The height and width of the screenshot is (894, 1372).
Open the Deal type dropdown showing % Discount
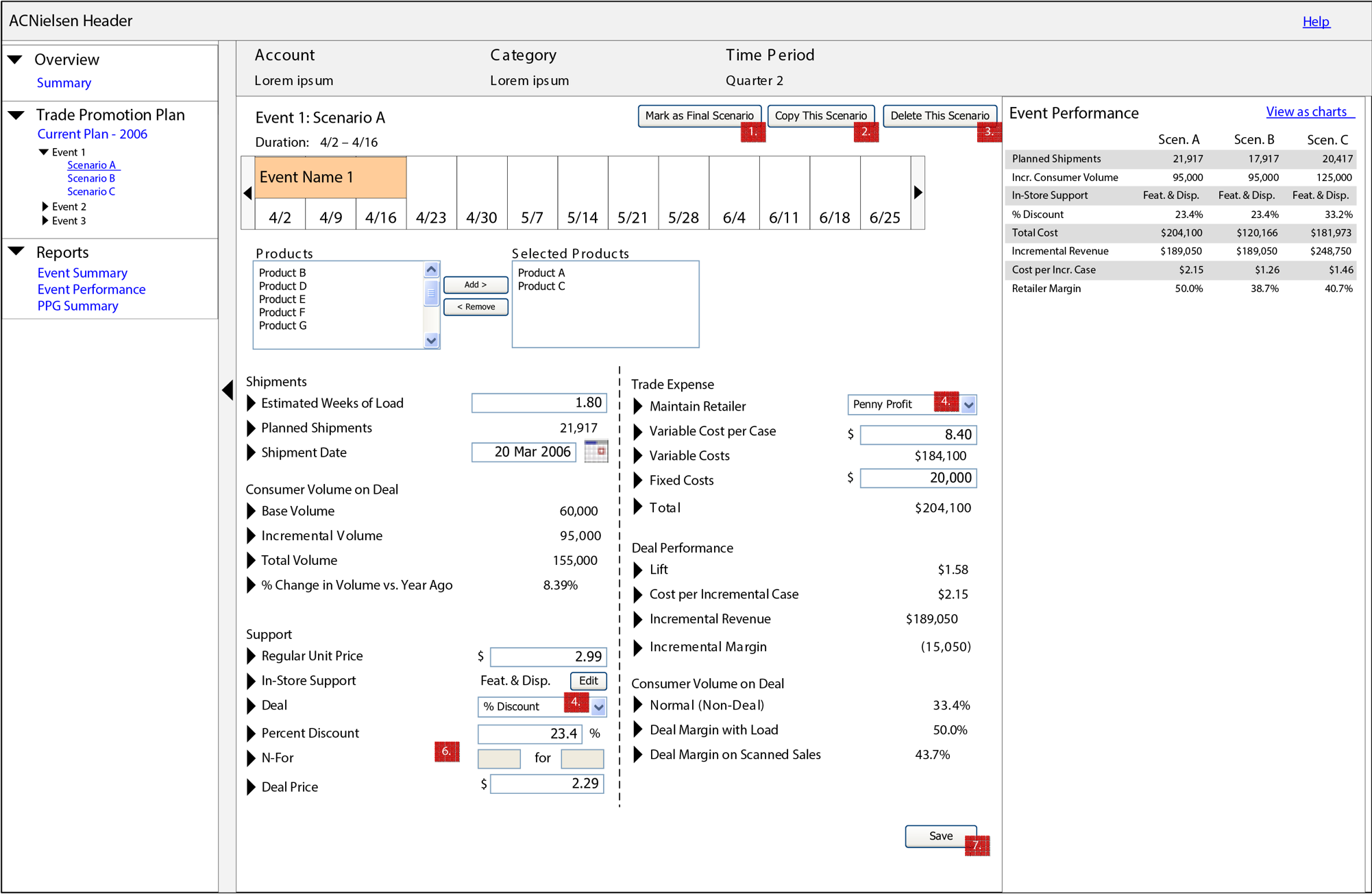coord(598,706)
